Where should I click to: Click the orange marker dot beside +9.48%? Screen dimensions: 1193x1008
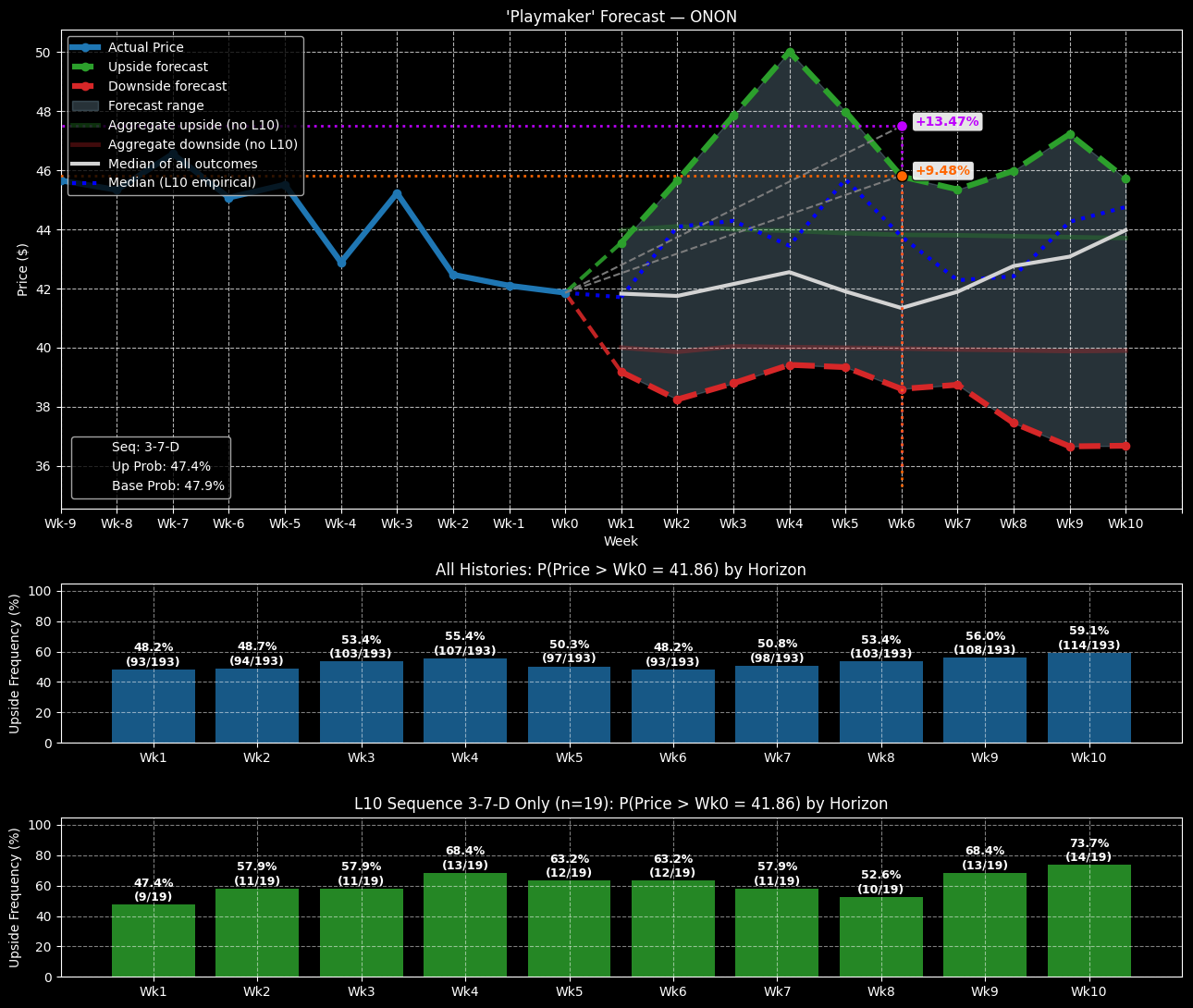pyautogui.click(x=902, y=176)
